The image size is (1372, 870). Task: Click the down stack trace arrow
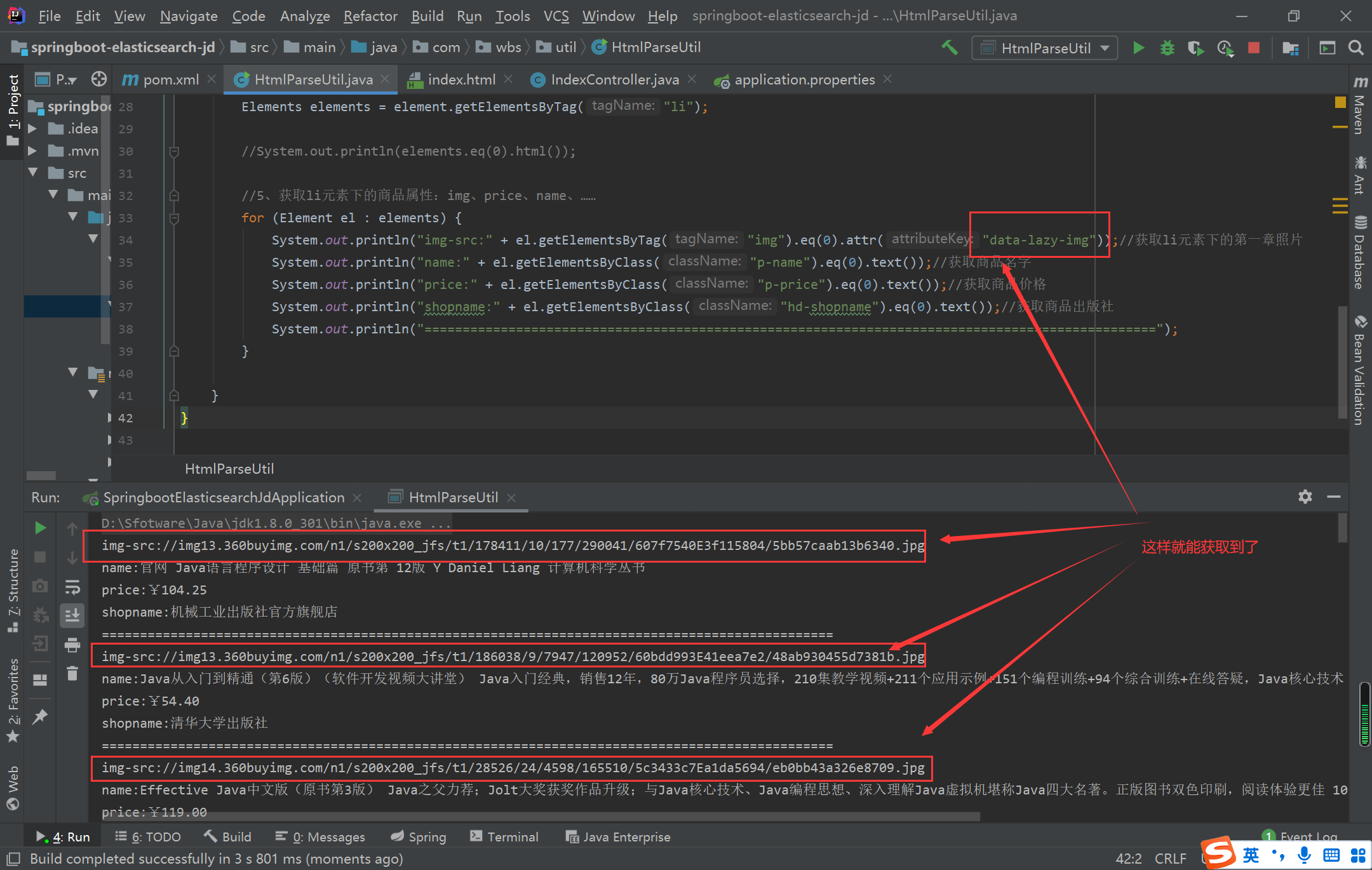pos(72,558)
